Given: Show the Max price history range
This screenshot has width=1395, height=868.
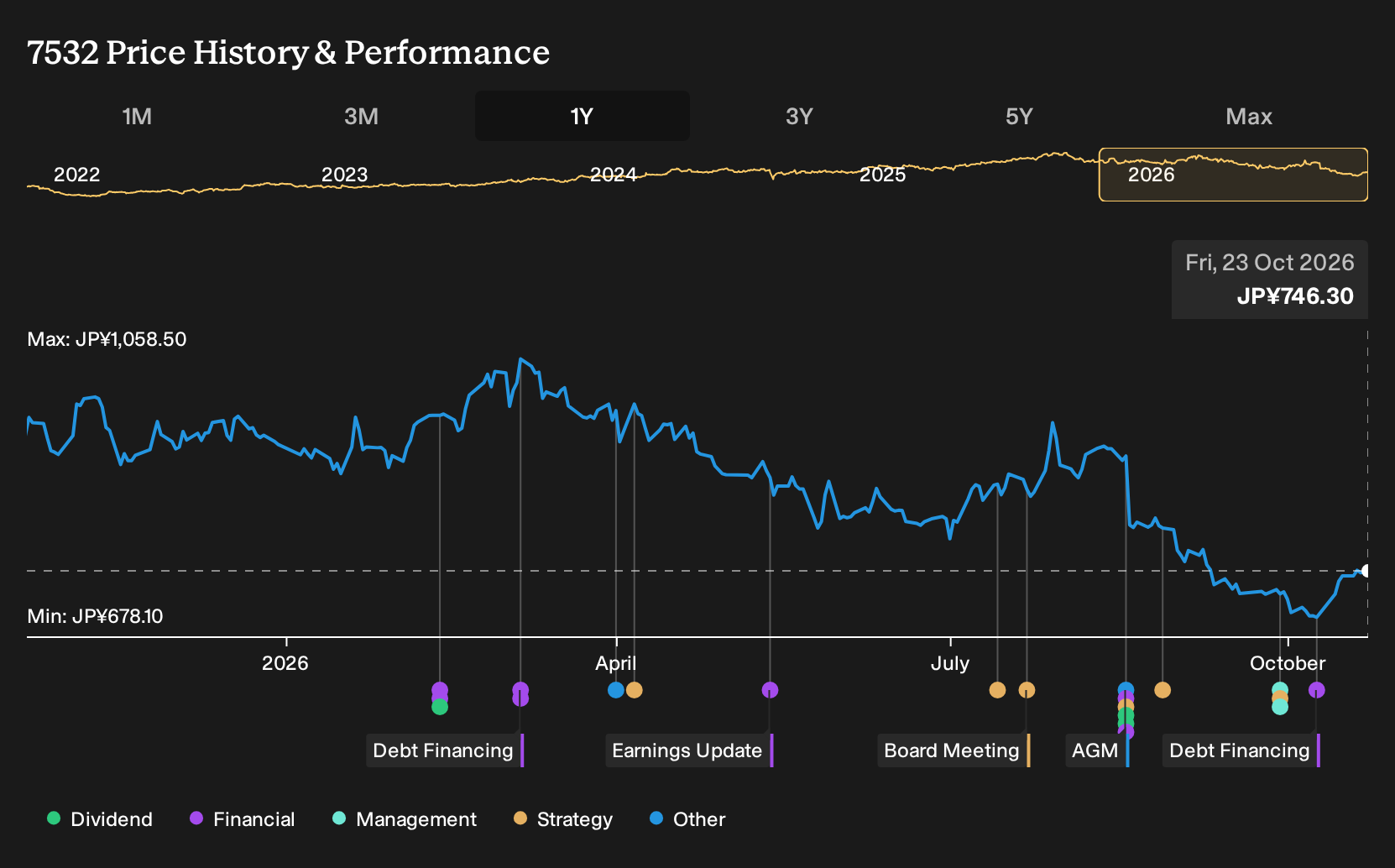Looking at the screenshot, I should [x=1249, y=116].
